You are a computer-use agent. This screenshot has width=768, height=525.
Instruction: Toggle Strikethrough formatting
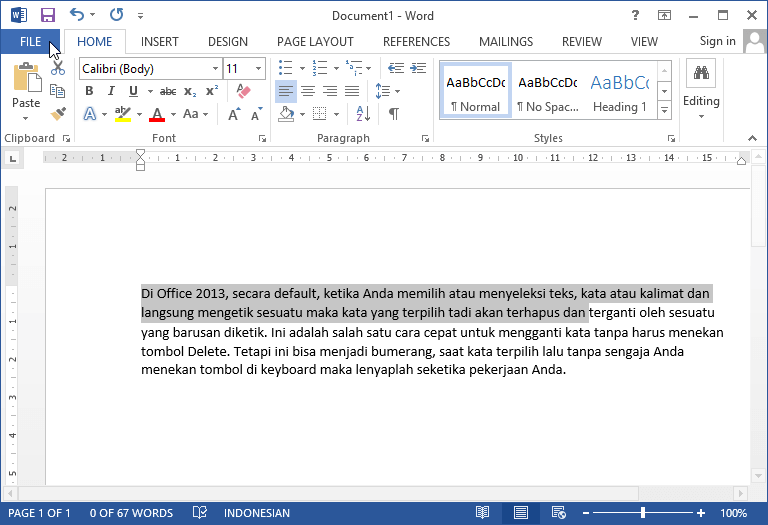(x=168, y=91)
